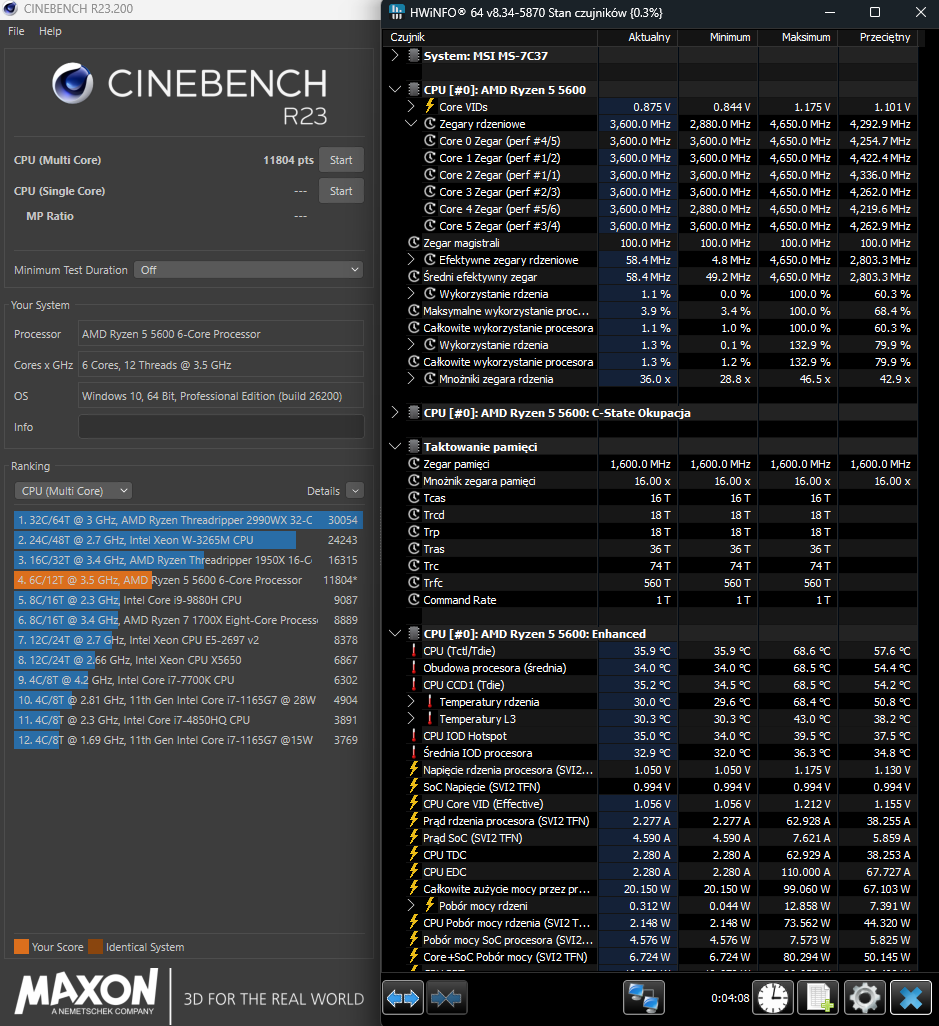
Task: Open the CPU (Multi Core) ranking dropdown
Action: point(72,491)
